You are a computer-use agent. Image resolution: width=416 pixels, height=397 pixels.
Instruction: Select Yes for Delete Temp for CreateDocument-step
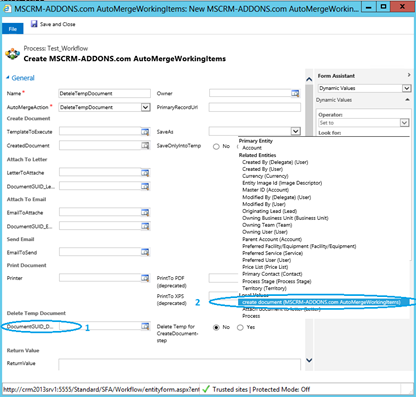[240, 327]
